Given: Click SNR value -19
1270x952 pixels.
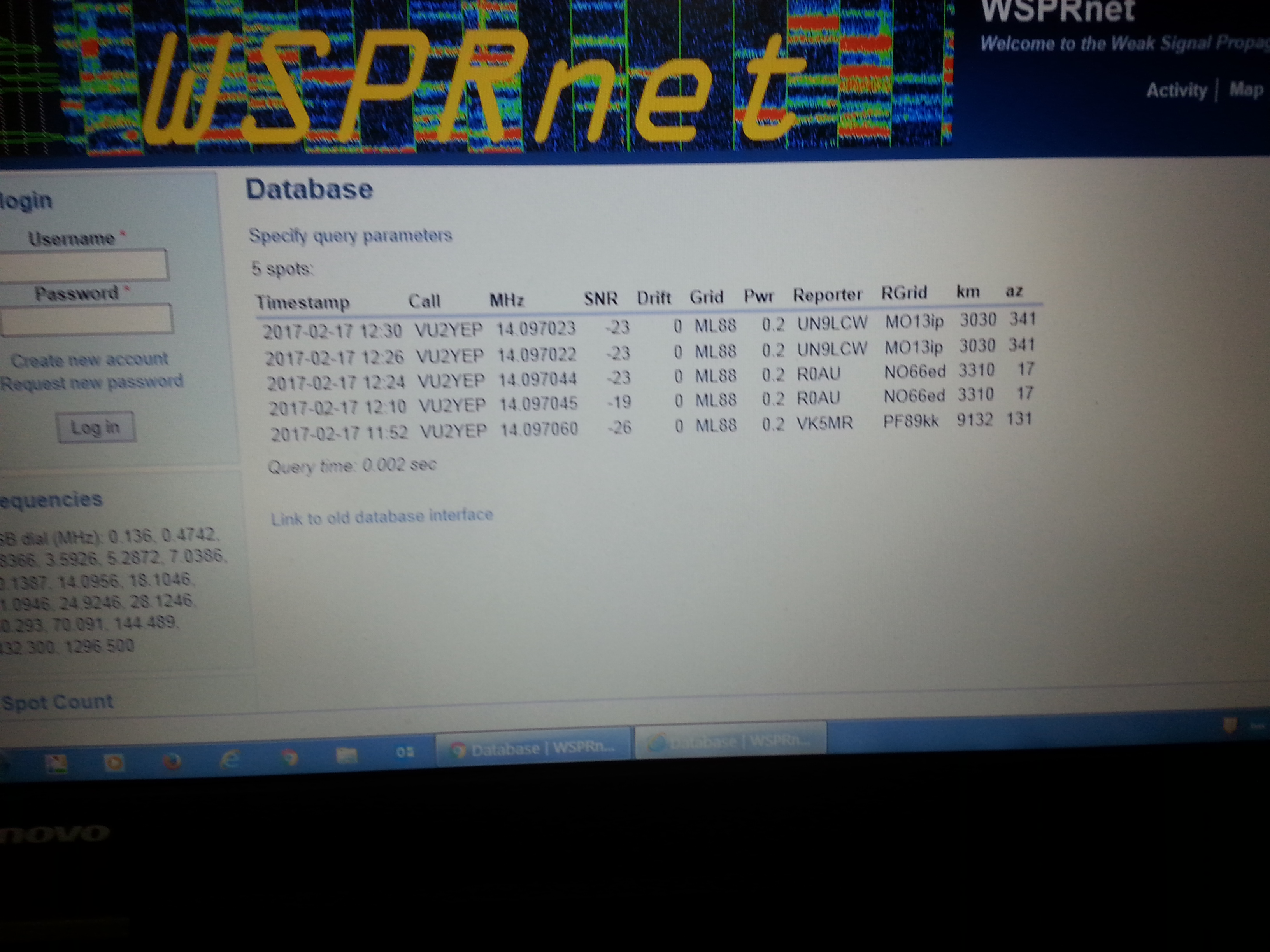Looking at the screenshot, I should (x=619, y=402).
